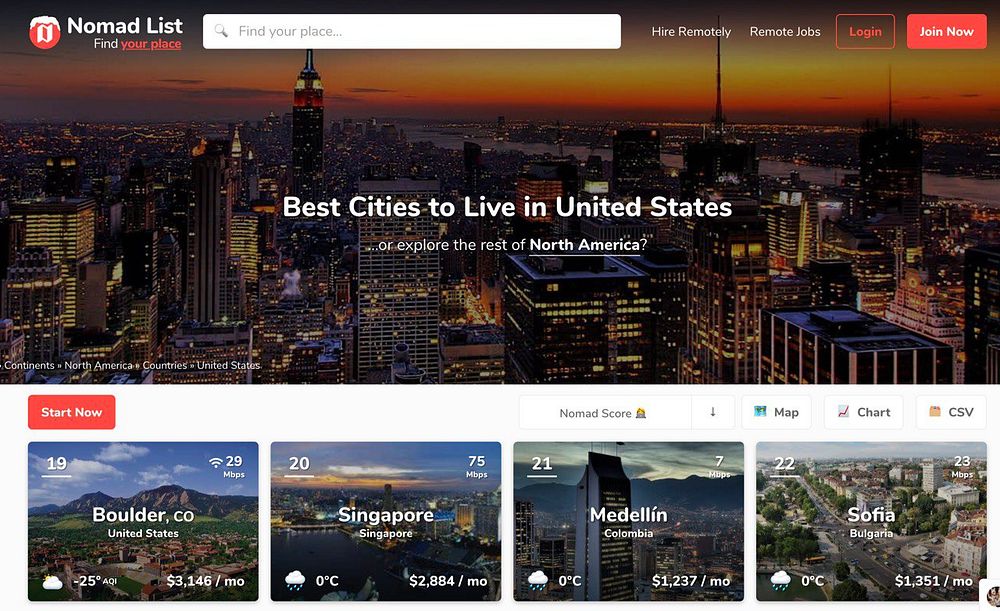Open Remote Jobs menu item
Image resolution: width=1000 pixels, height=611 pixels.
click(x=785, y=31)
